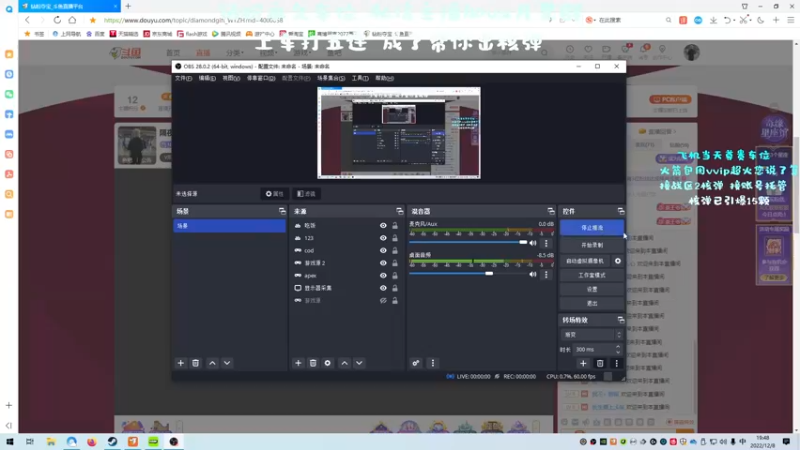
Task: Open the 编辑(E) menu in OBS
Action: pos(207,78)
